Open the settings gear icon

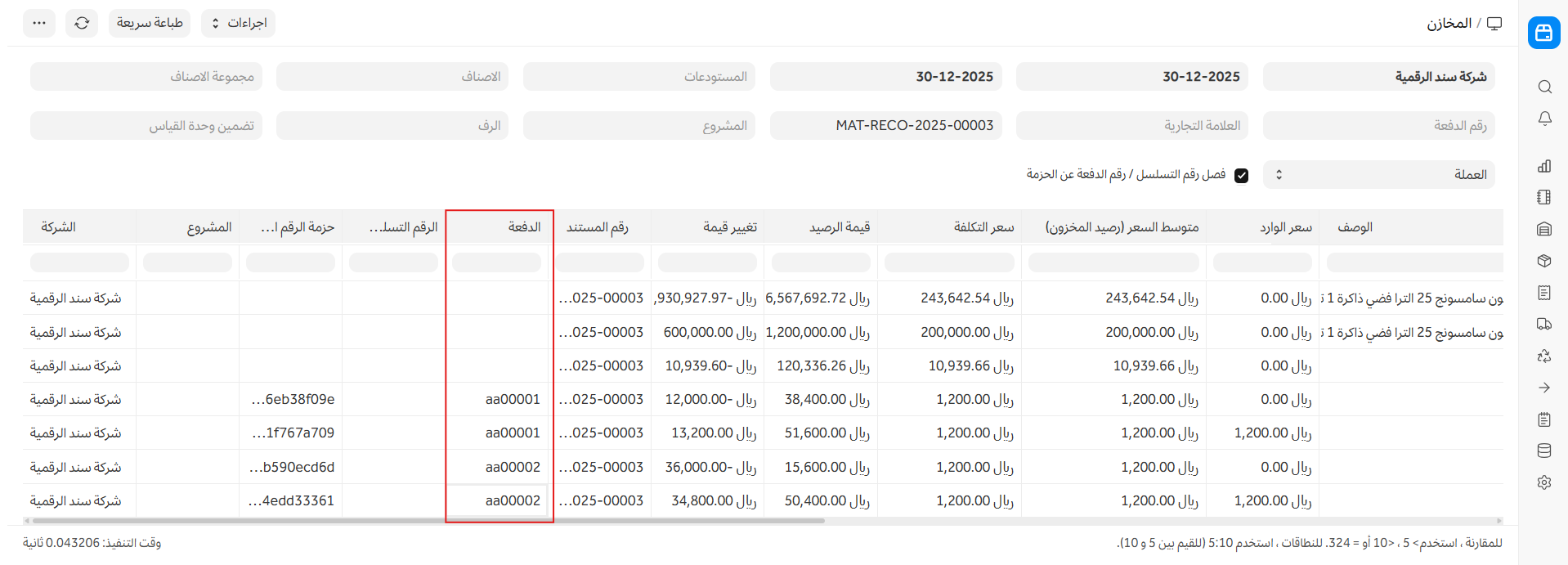pos(1543,482)
